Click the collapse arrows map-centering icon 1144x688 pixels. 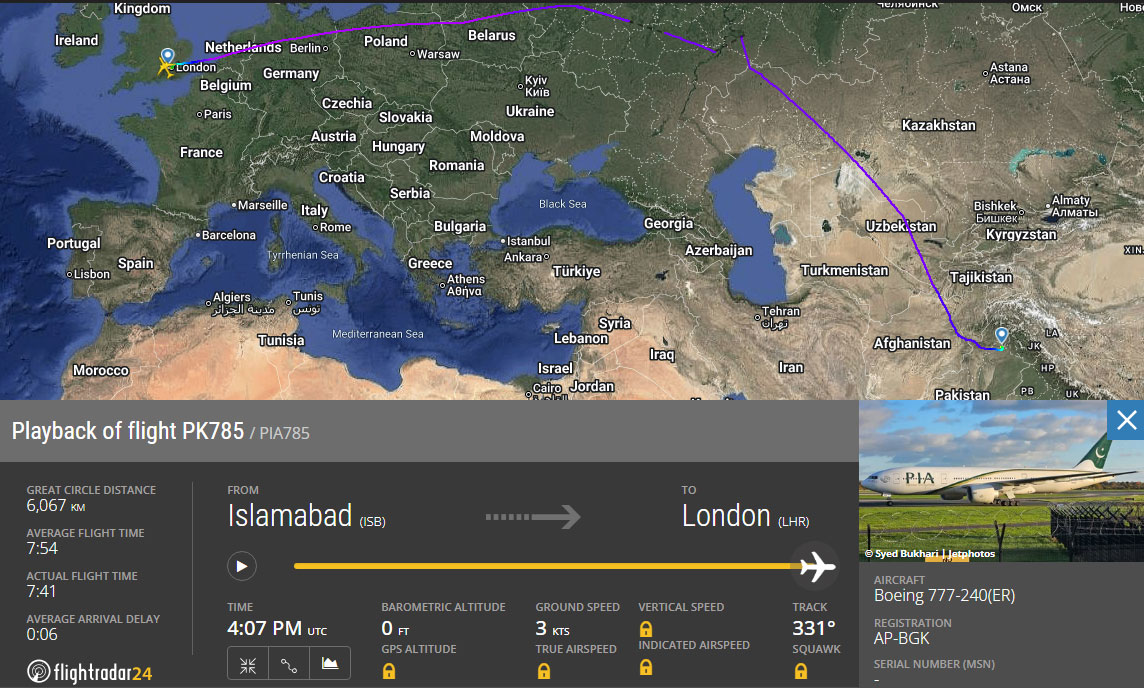[x=248, y=665]
